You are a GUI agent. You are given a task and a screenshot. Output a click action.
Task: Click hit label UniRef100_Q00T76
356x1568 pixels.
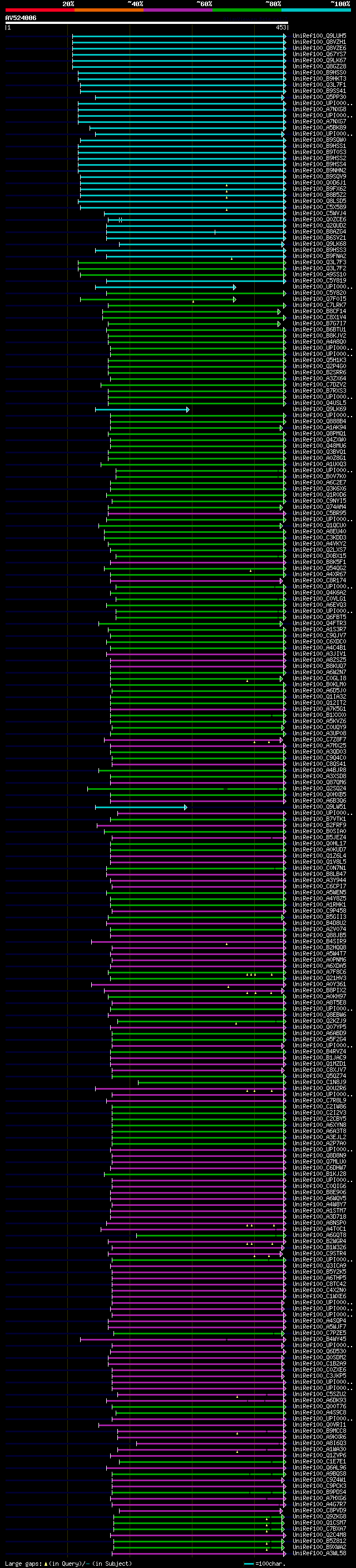point(319,1406)
